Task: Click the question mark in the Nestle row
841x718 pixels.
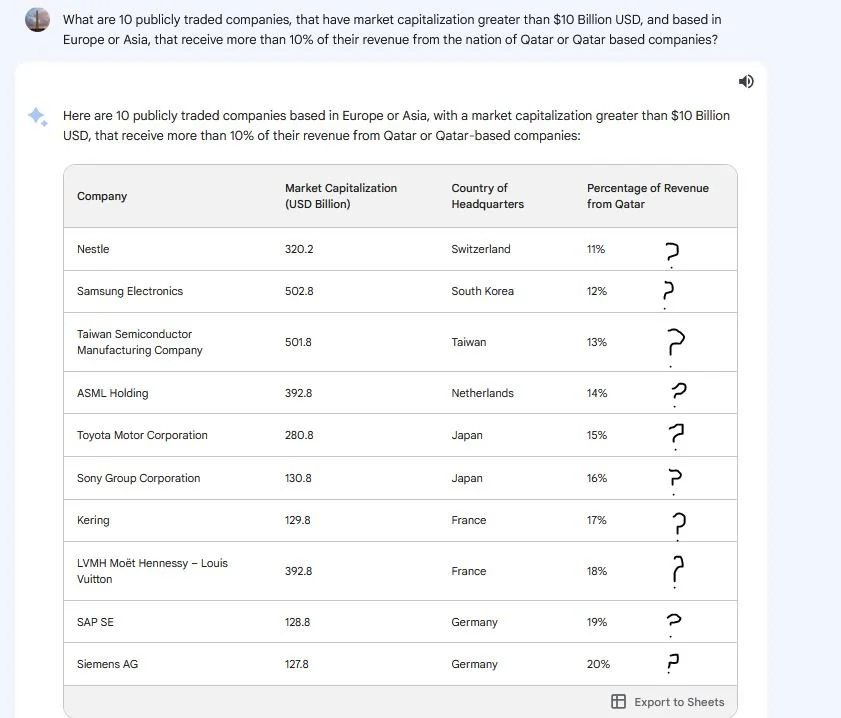Action: click(x=671, y=249)
